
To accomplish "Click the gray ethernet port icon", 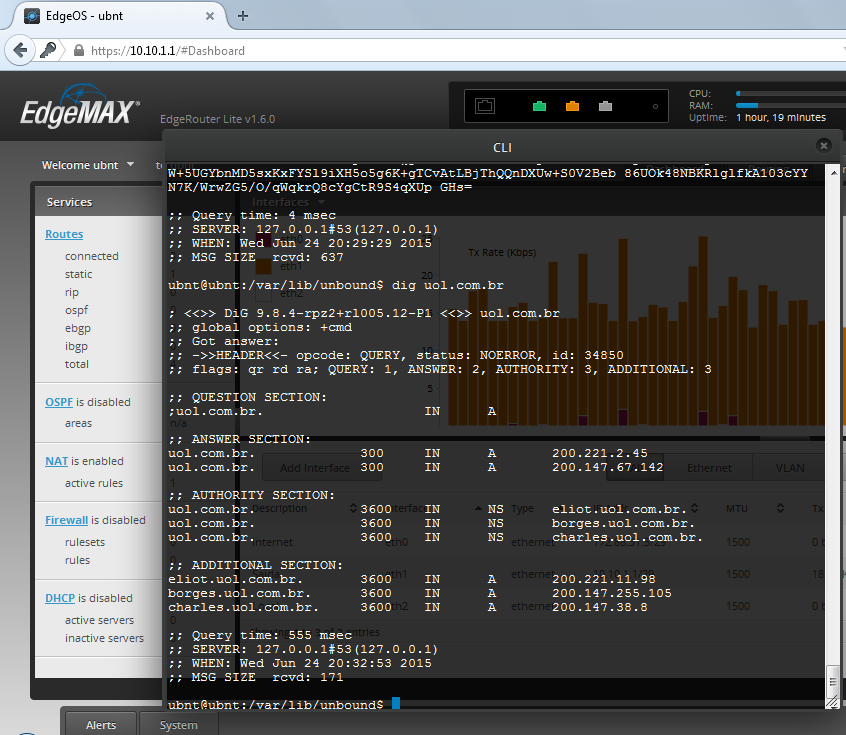I will tap(605, 105).
